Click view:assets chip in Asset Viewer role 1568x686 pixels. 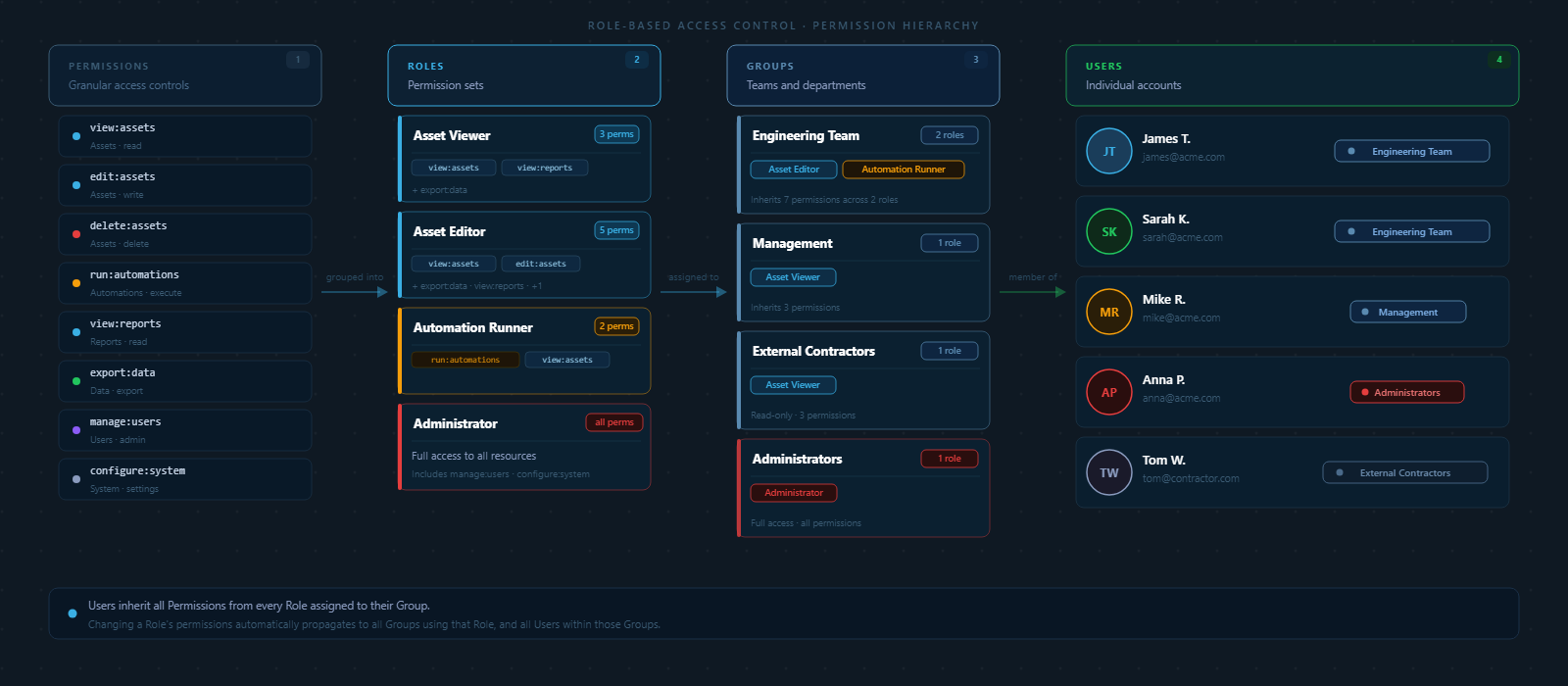454,168
